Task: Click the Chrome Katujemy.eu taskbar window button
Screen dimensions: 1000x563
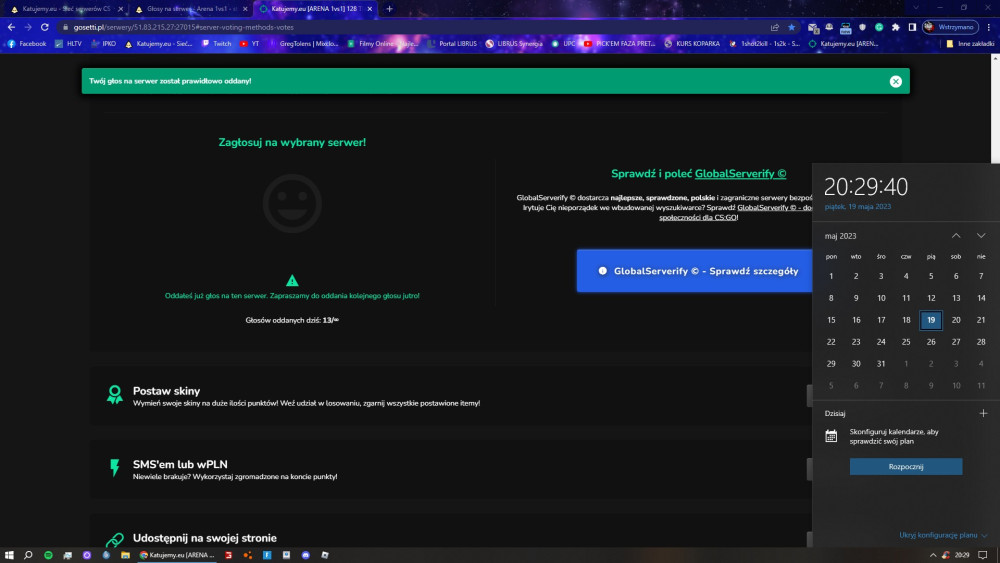Action: tap(177, 555)
